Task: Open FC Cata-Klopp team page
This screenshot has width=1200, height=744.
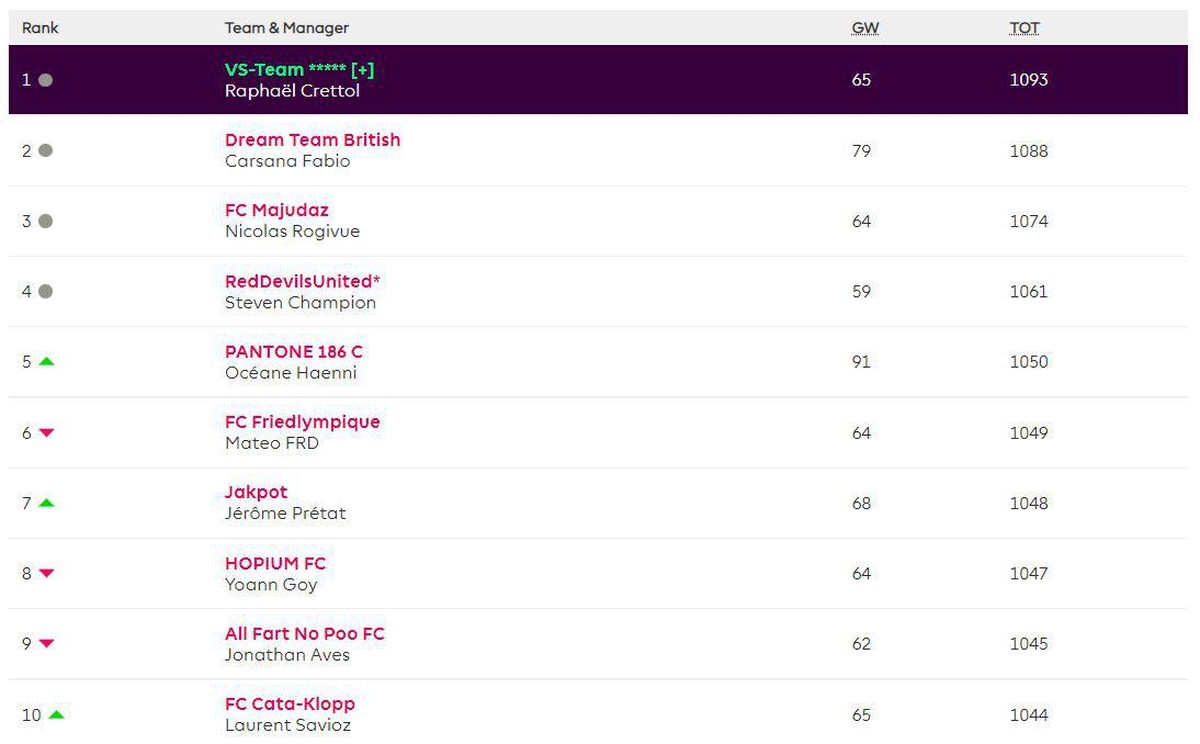Action: pyautogui.click(x=290, y=704)
